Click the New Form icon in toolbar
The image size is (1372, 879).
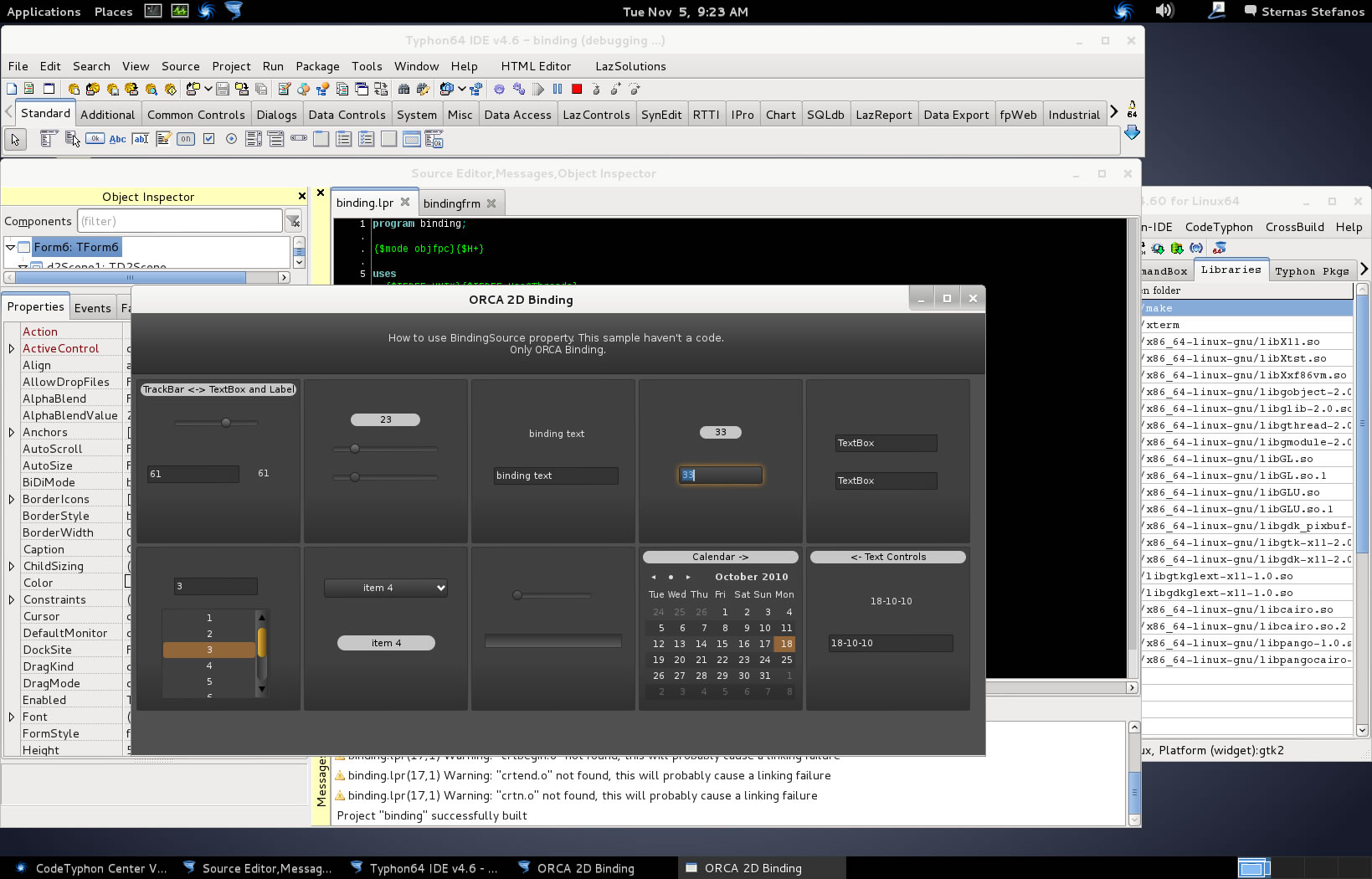(x=49, y=89)
